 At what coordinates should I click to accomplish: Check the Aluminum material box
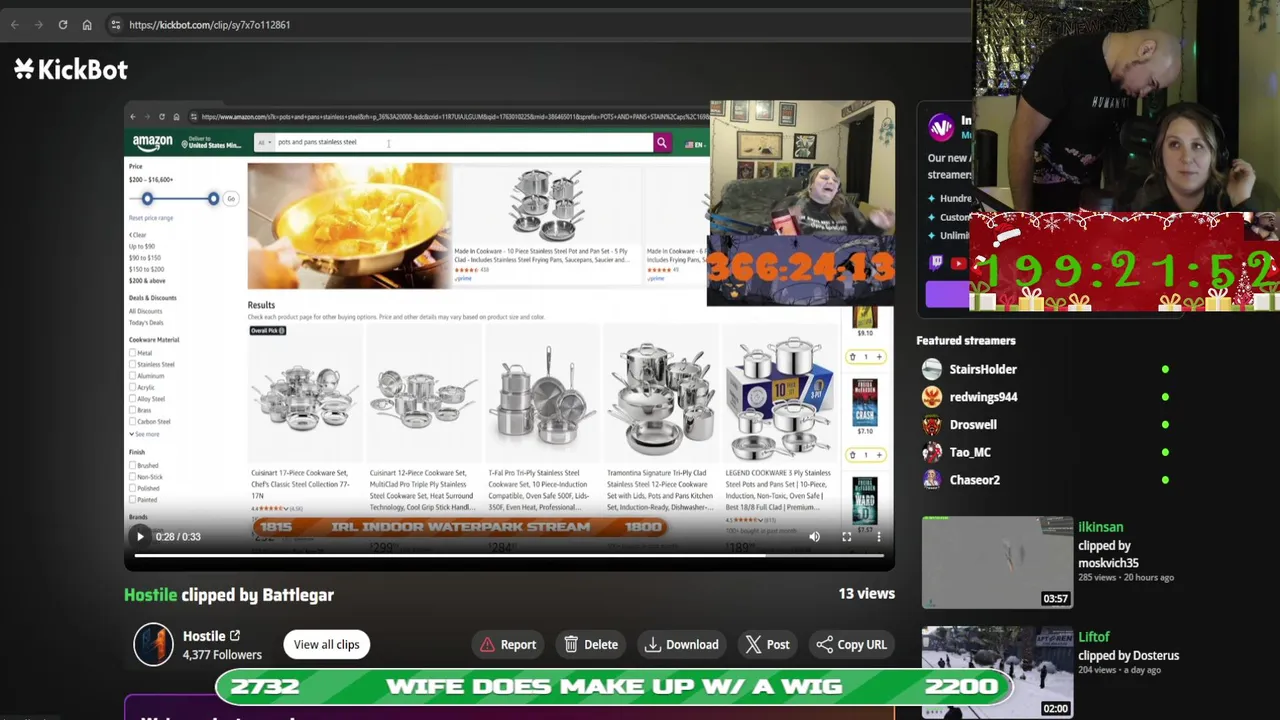tap(132, 376)
